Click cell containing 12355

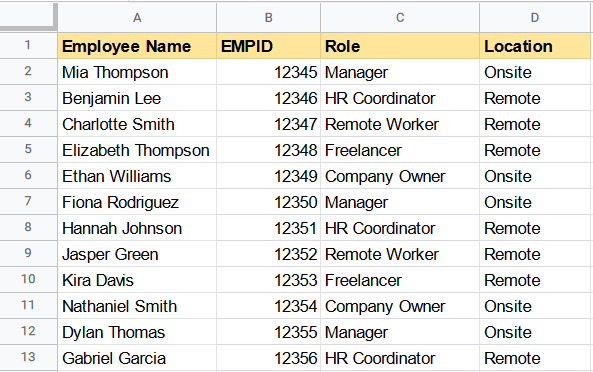click(269, 332)
